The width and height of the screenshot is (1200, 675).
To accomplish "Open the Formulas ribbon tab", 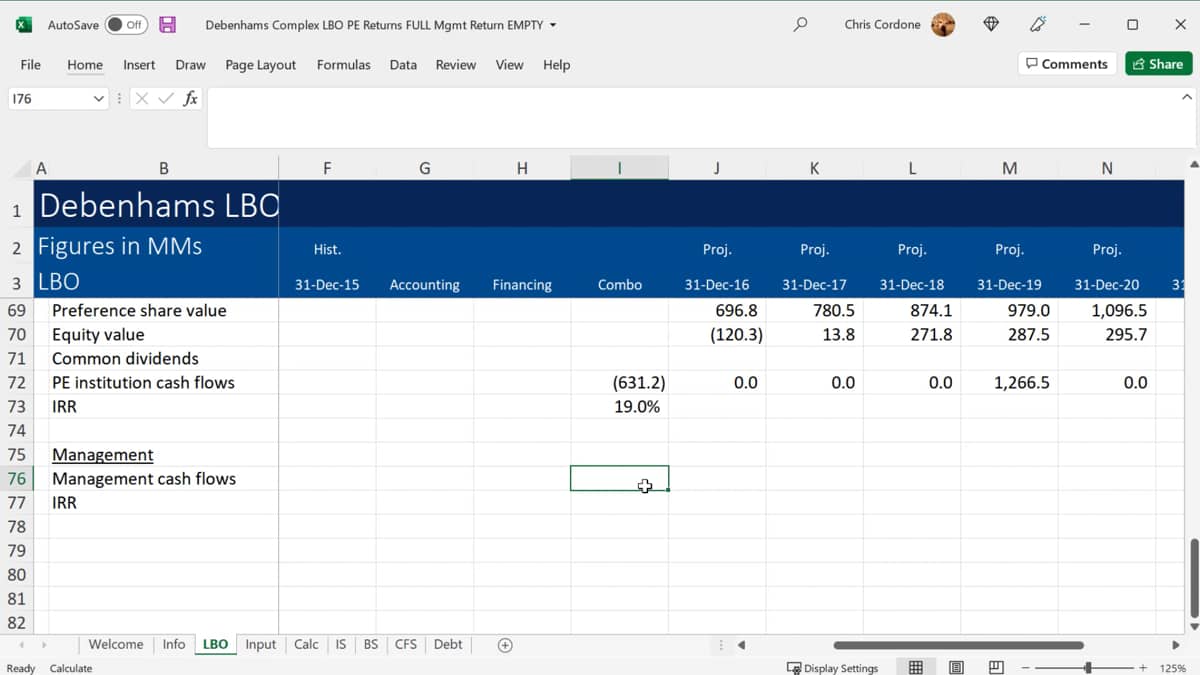I will click(343, 64).
